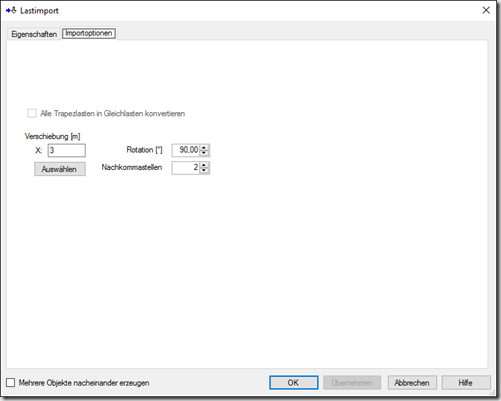This screenshot has width=501, height=401.
Task: Click the X Verschiebung input field
Action: tap(67, 150)
